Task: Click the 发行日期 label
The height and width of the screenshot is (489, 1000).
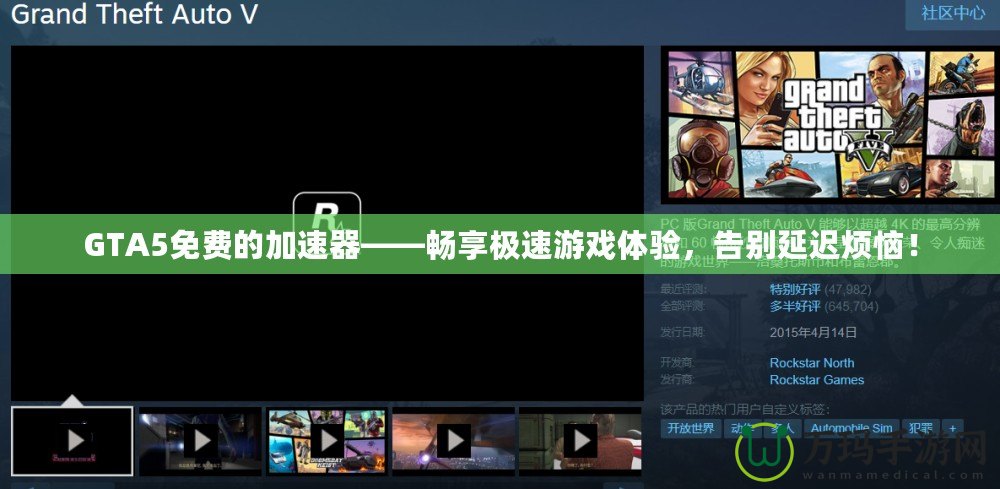Action: [684, 332]
